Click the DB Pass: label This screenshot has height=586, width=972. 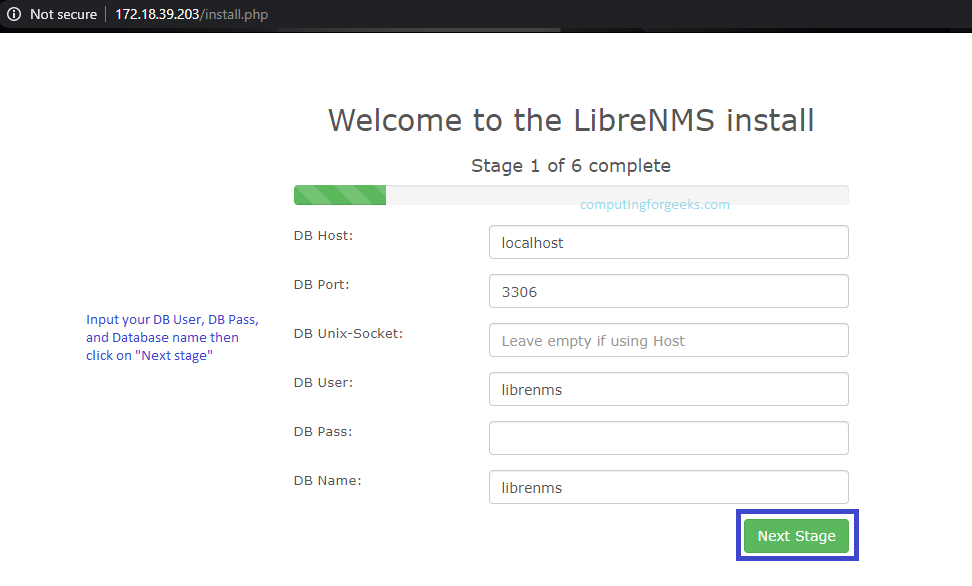click(322, 432)
